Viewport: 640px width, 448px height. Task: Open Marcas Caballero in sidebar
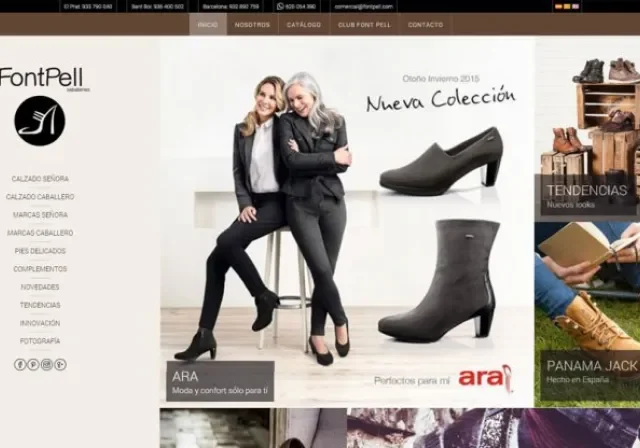click(x=40, y=233)
